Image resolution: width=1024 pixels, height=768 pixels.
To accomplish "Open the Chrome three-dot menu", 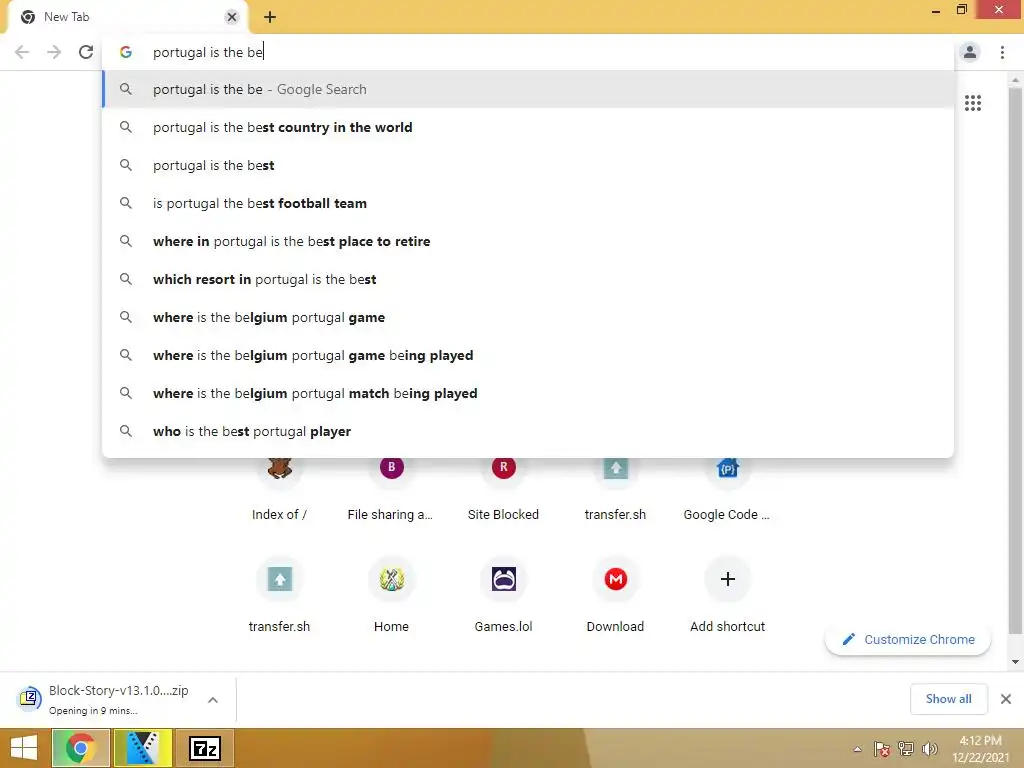I will pos(1002,52).
